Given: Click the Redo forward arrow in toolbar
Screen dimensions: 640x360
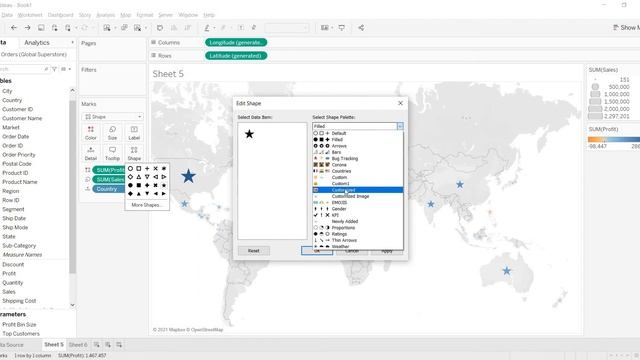Looking at the screenshot, I should coord(27,28).
